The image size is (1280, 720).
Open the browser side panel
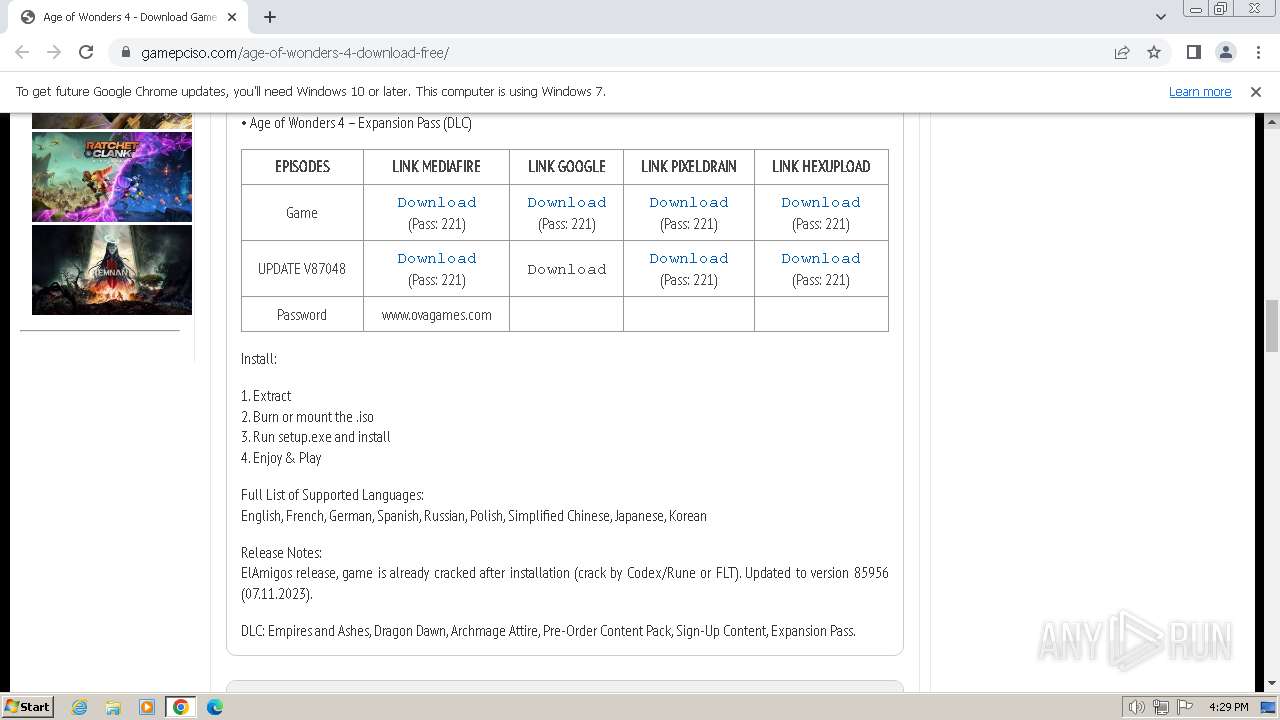coord(1193,52)
